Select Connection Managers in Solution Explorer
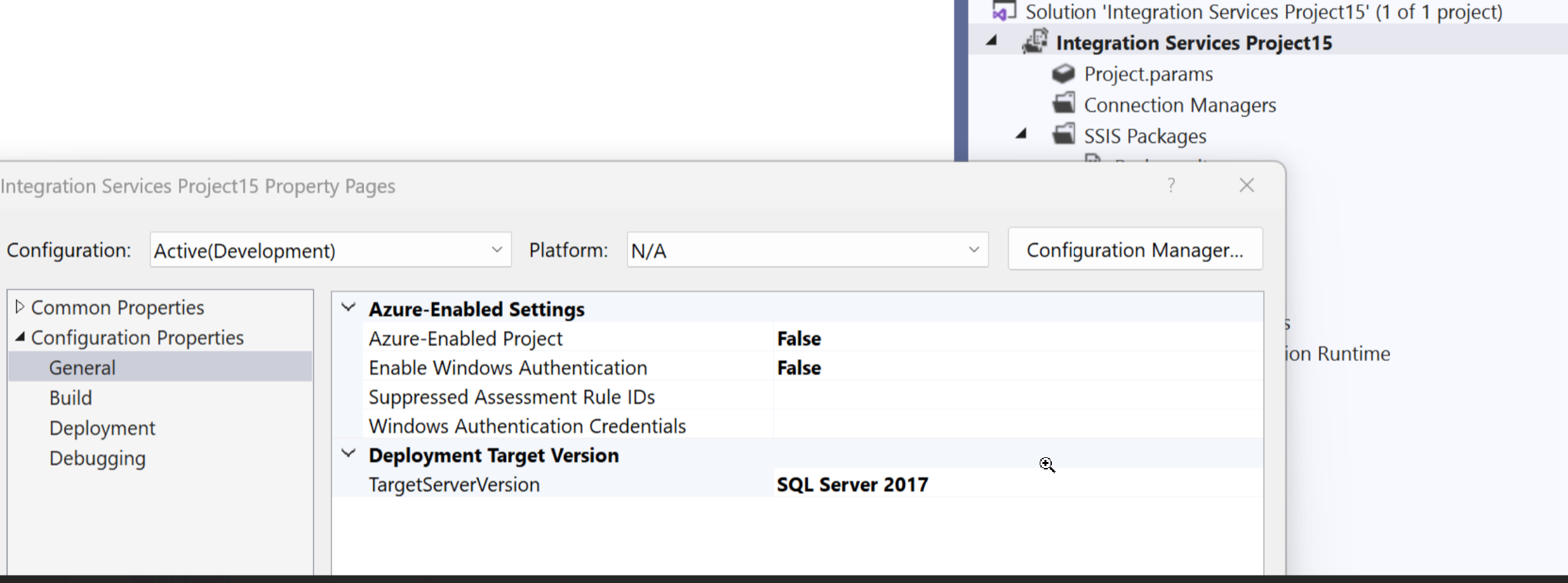This screenshot has height=583, width=1568. [x=1180, y=105]
